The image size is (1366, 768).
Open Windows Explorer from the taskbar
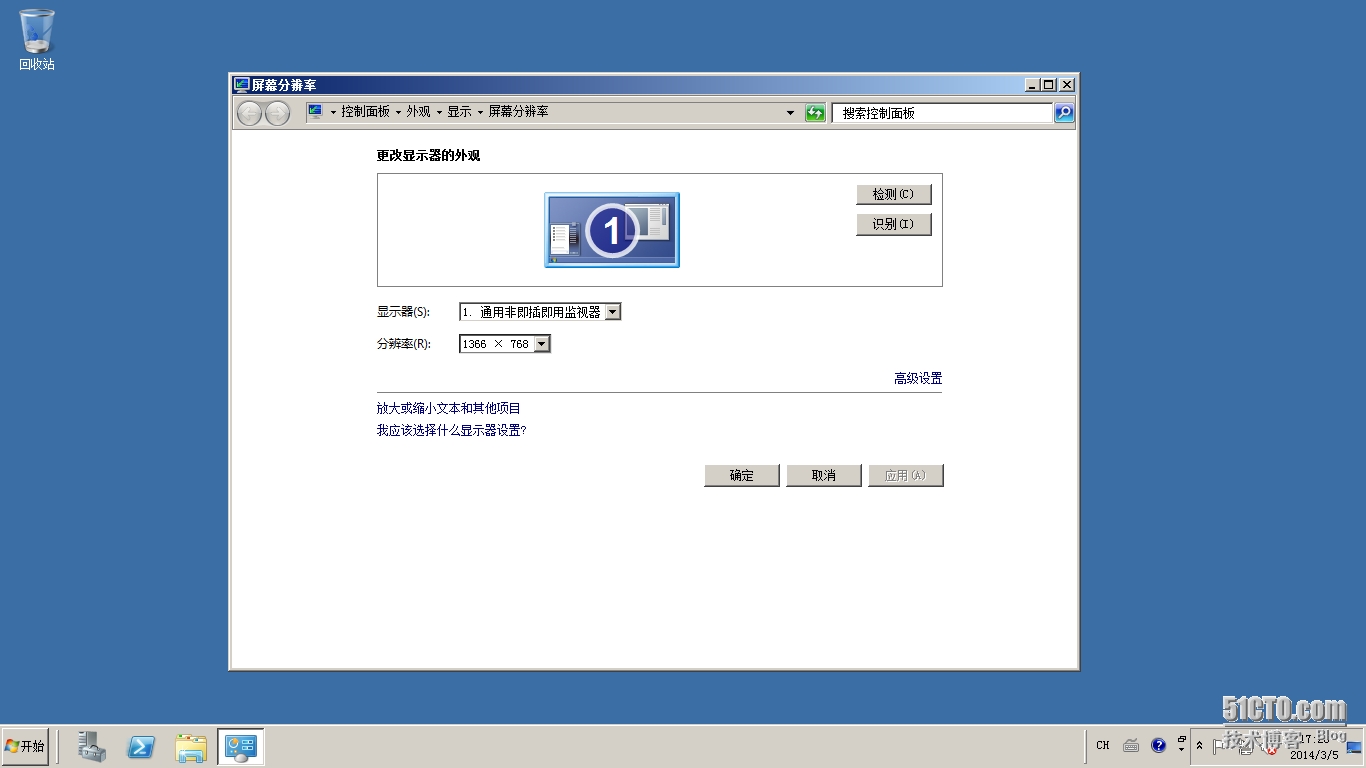coord(189,746)
